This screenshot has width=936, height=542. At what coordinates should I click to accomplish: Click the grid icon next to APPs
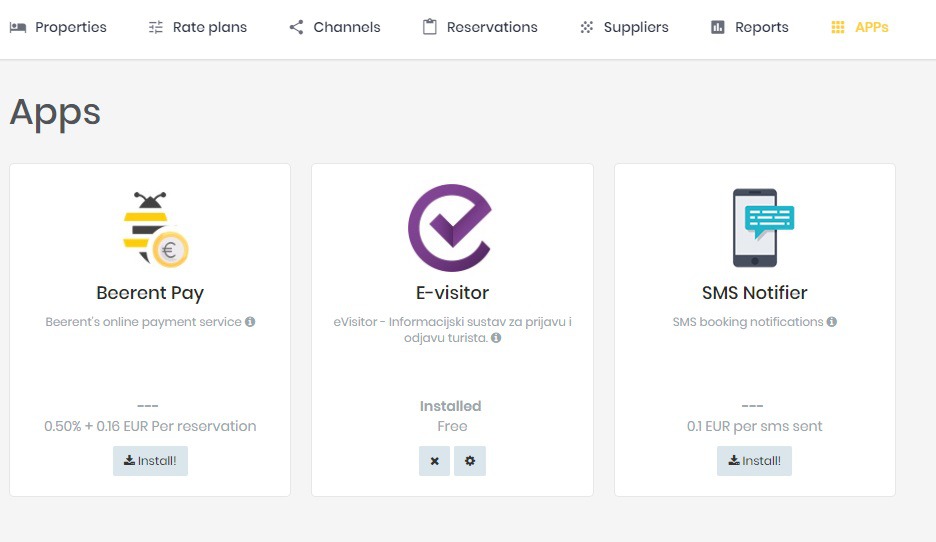click(838, 27)
